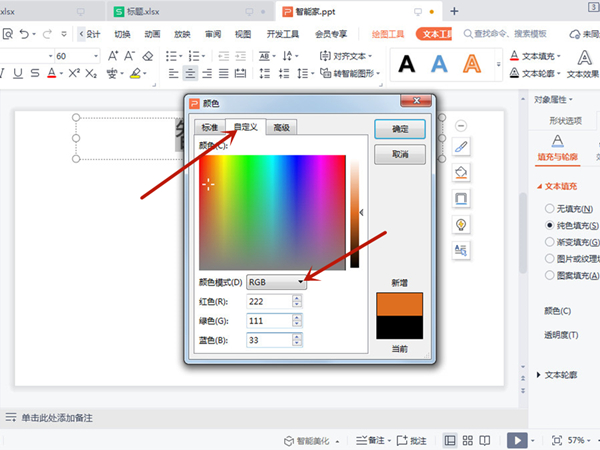Click the clear formatting eraser icon
This screenshot has height=450, width=600.
tap(148, 56)
